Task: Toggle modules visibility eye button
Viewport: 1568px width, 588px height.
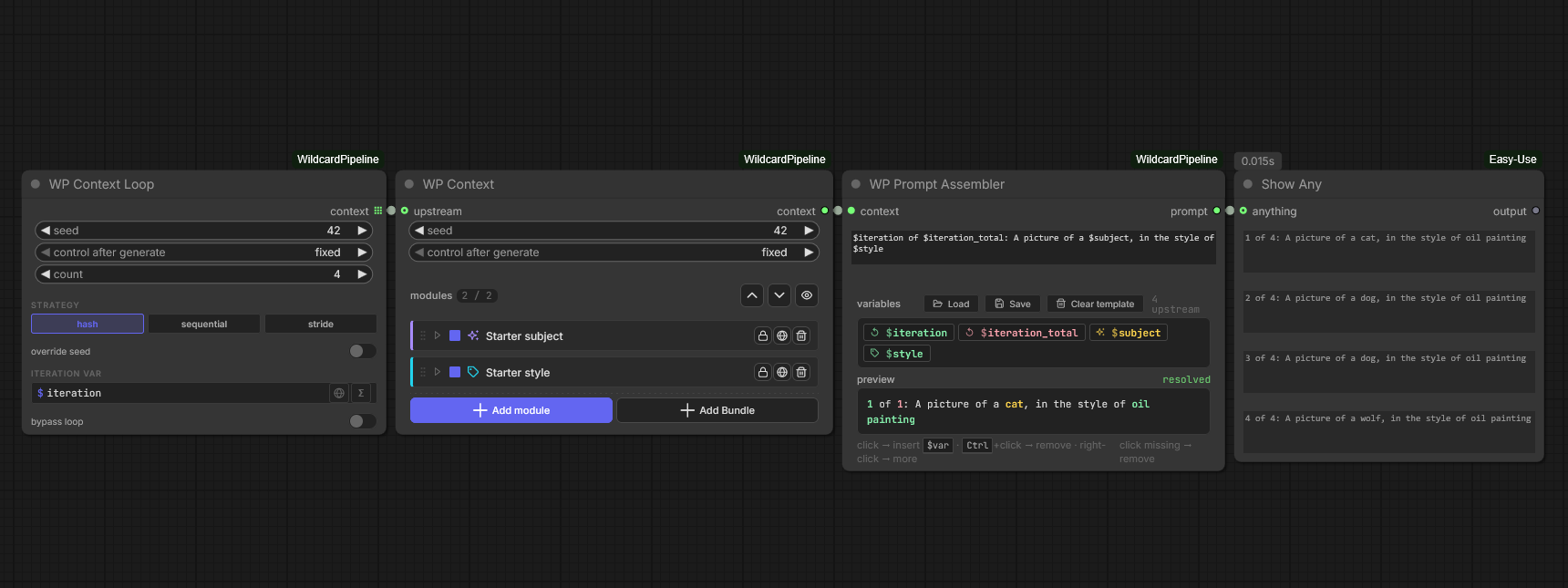Action: [x=807, y=295]
